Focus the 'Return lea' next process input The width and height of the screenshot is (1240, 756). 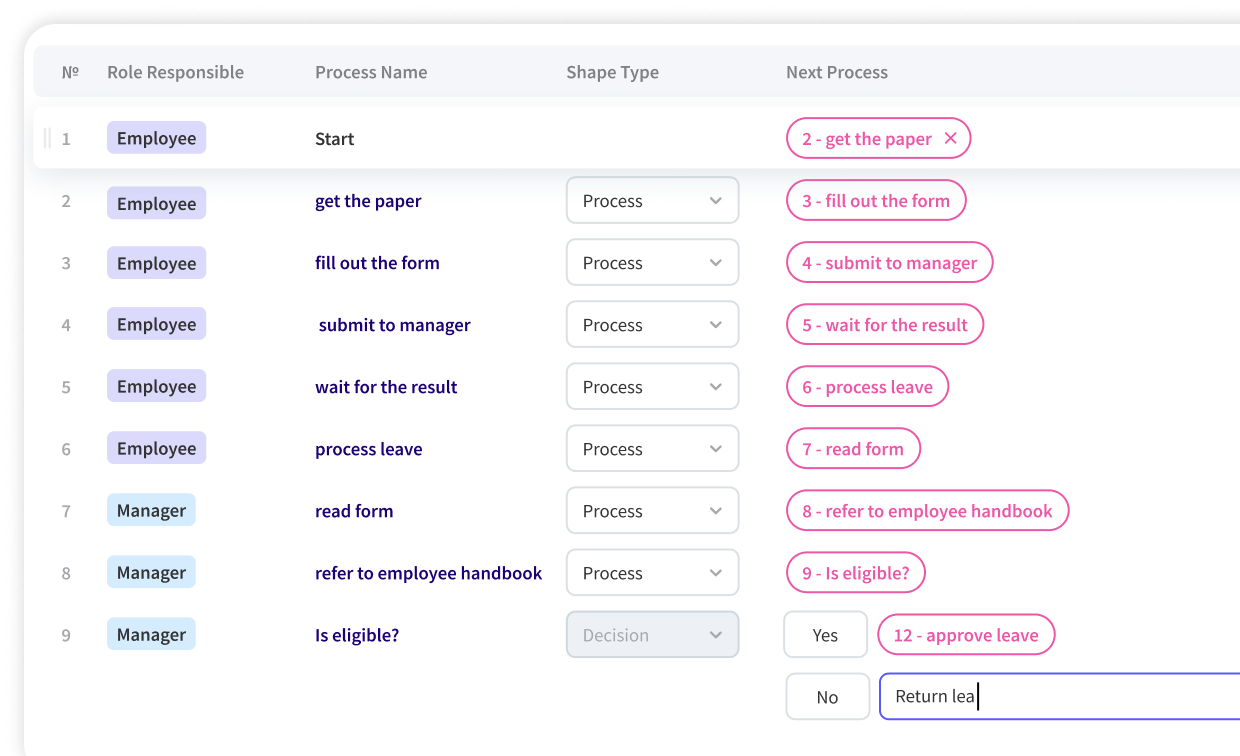(1058, 697)
